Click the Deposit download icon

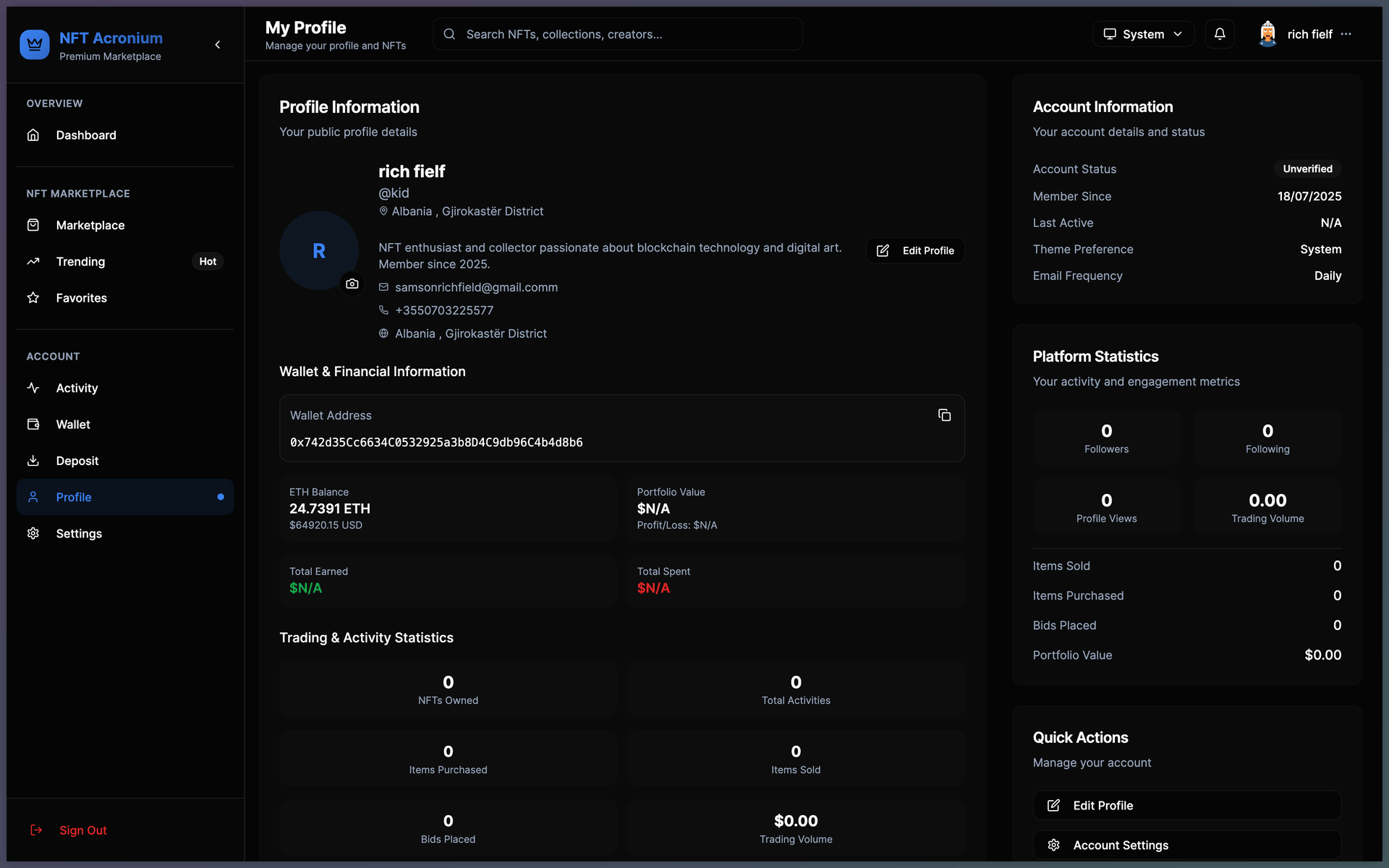[33, 461]
